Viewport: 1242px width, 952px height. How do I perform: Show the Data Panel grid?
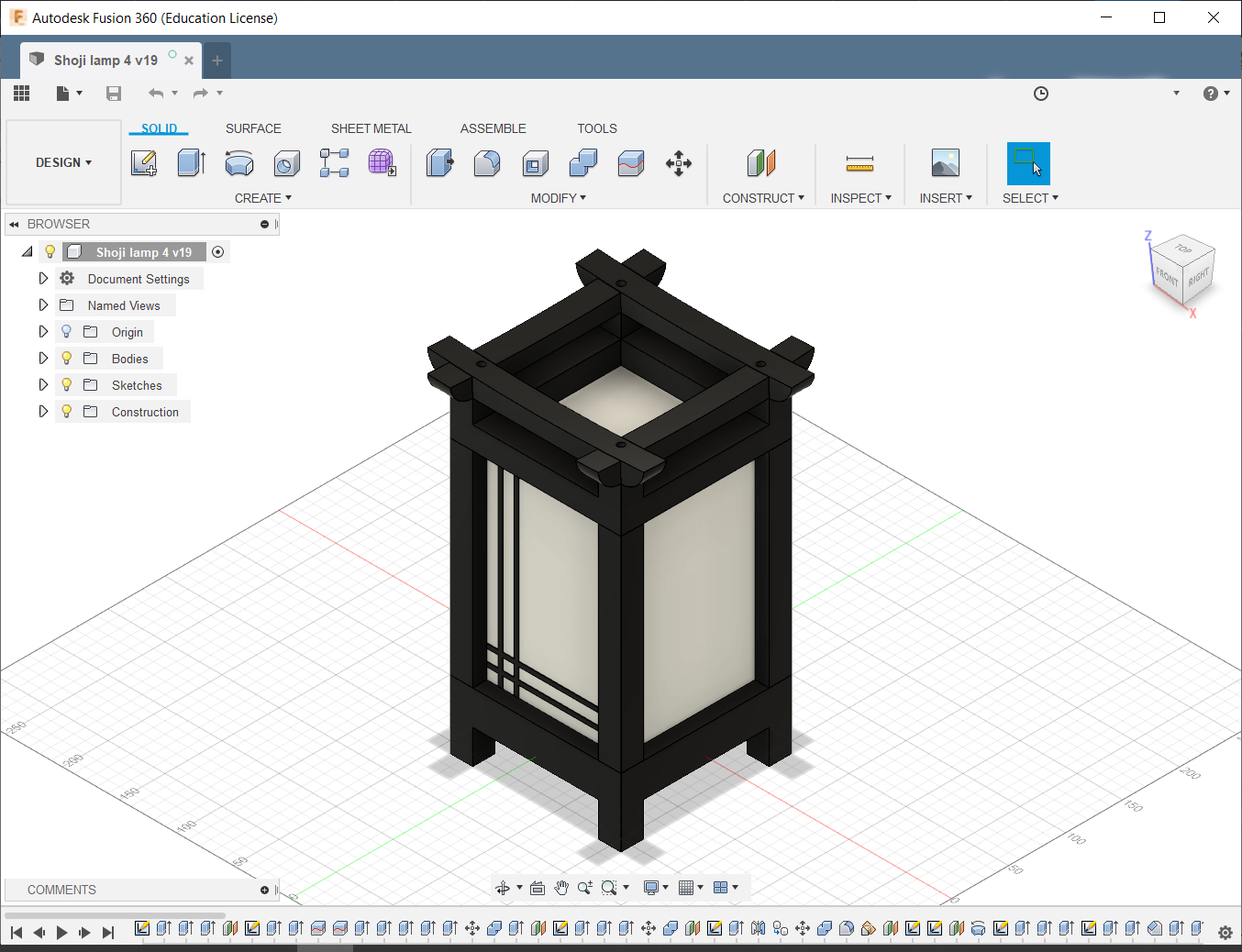tap(22, 93)
